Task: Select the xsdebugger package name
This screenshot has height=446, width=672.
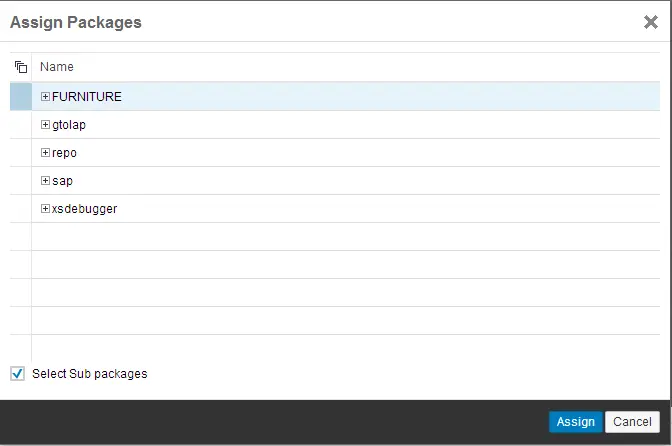Action: 84,209
